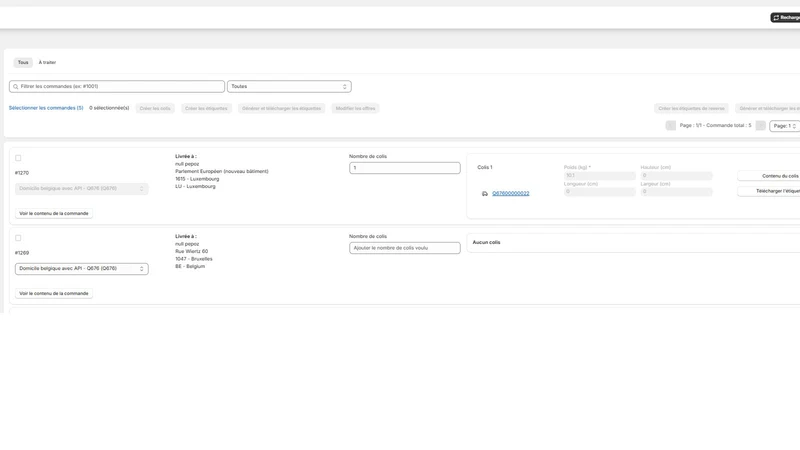Click Sélectionner les commandes (5) link

tap(46, 108)
